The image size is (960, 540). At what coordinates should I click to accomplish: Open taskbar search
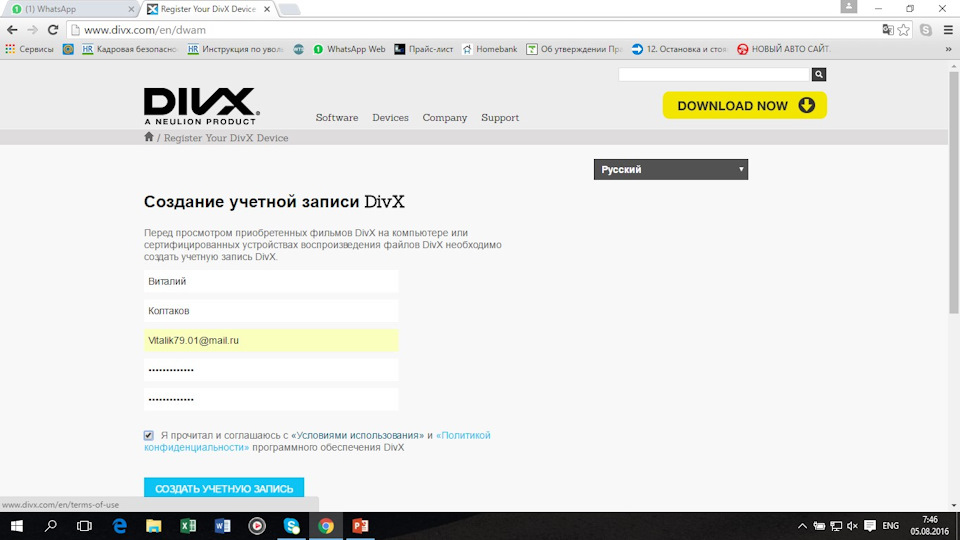(51, 526)
